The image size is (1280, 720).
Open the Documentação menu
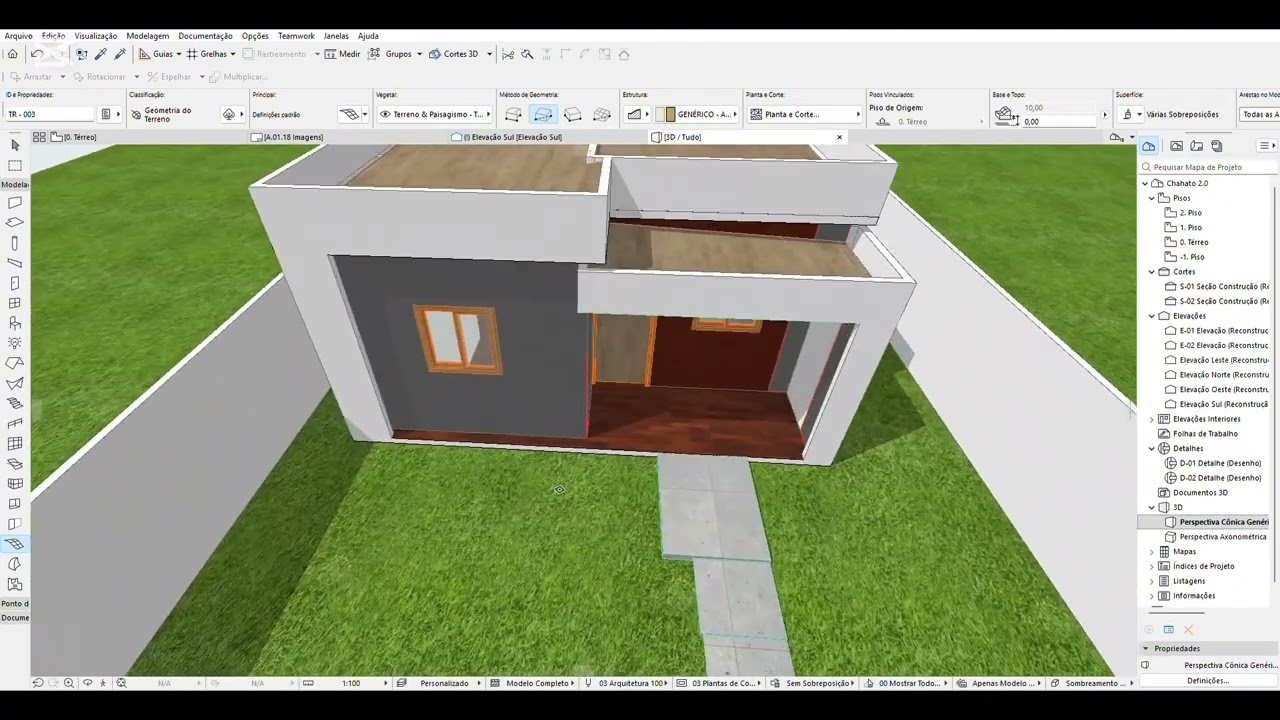tap(205, 36)
